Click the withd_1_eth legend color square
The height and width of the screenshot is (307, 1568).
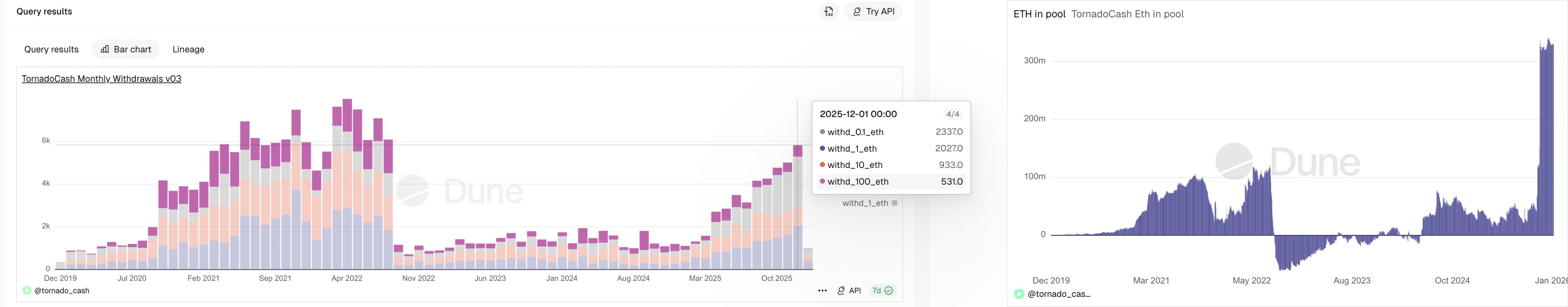[894, 203]
